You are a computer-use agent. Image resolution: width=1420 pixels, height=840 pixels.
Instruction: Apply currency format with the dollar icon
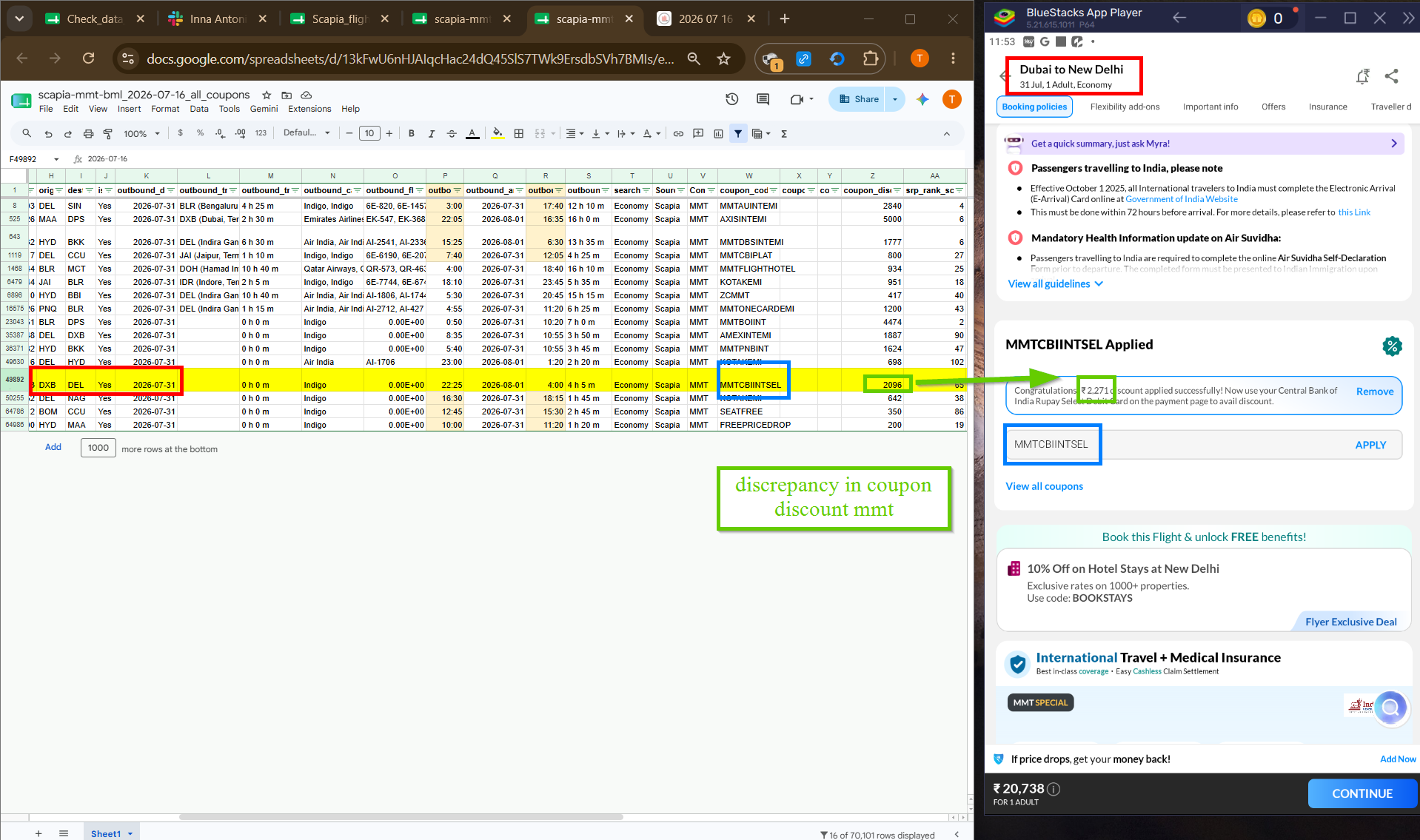pyautogui.click(x=181, y=133)
